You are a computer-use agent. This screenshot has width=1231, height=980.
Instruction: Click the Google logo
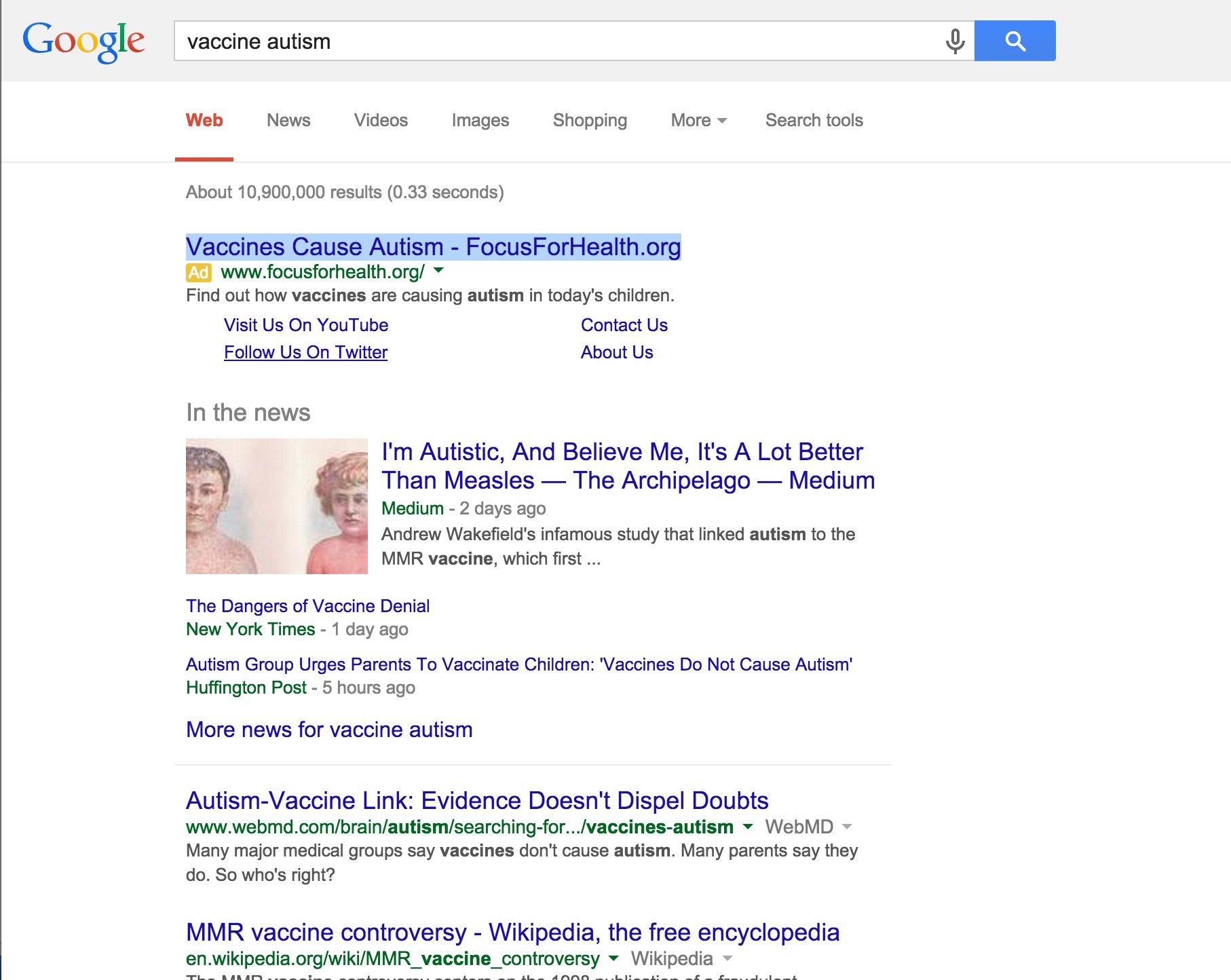(x=83, y=41)
